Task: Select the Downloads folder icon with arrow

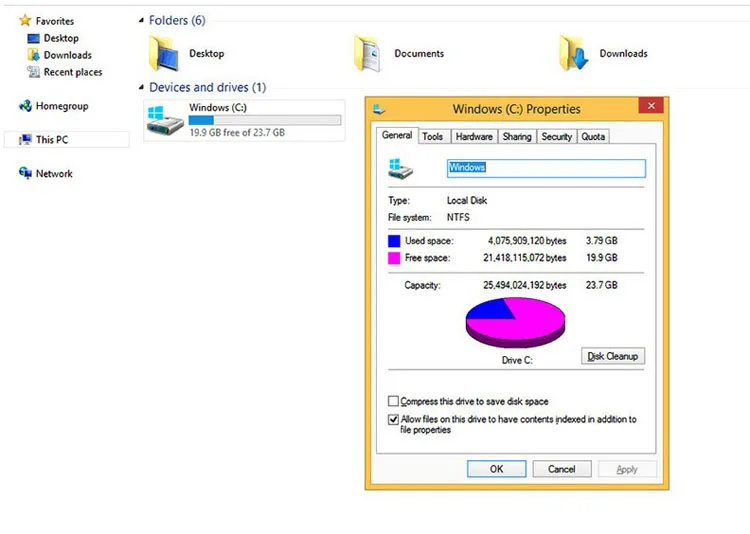Action: 574,54
